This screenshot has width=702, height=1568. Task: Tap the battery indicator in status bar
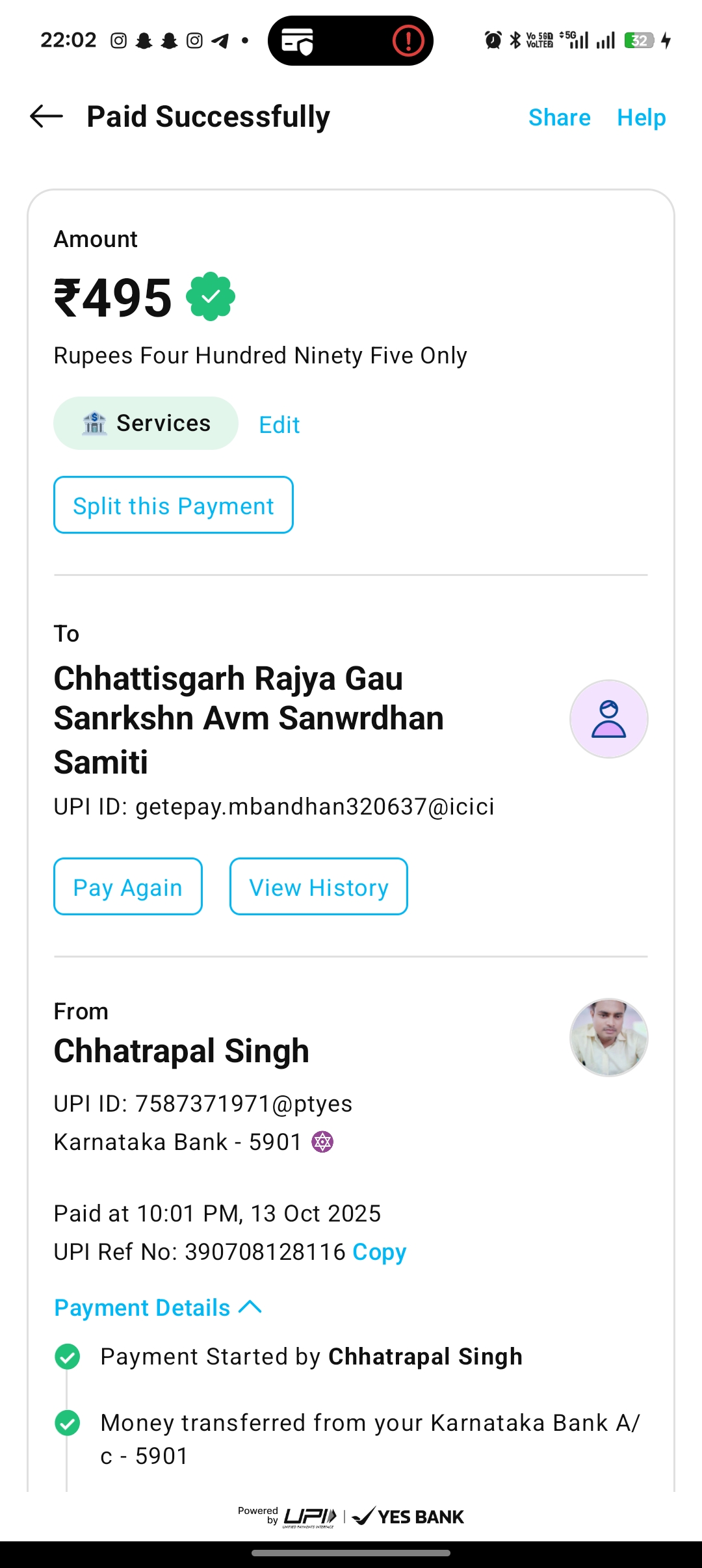pos(639,40)
